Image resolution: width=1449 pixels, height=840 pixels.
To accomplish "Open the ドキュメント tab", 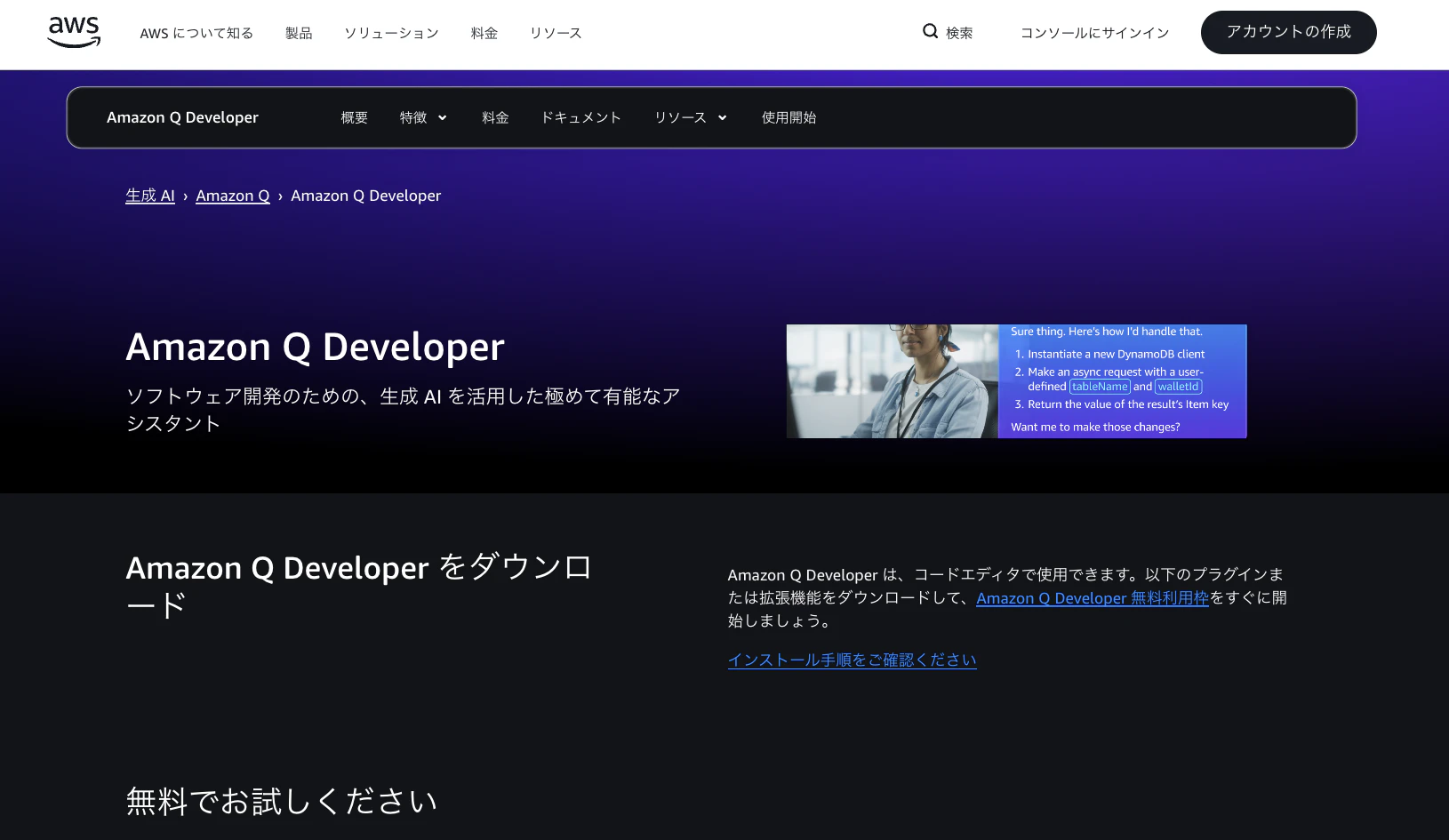I will click(581, 117).
